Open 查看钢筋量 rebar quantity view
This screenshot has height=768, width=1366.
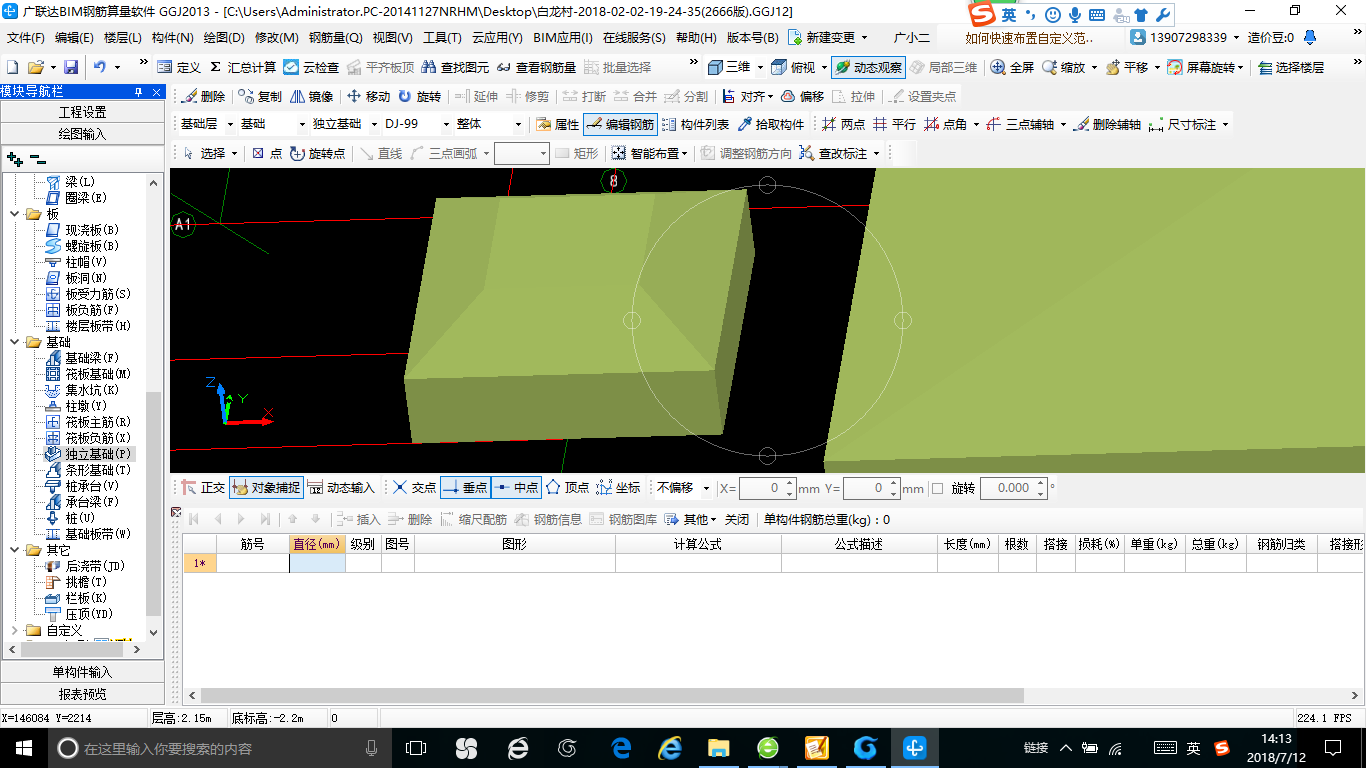[x=536, y=67]
